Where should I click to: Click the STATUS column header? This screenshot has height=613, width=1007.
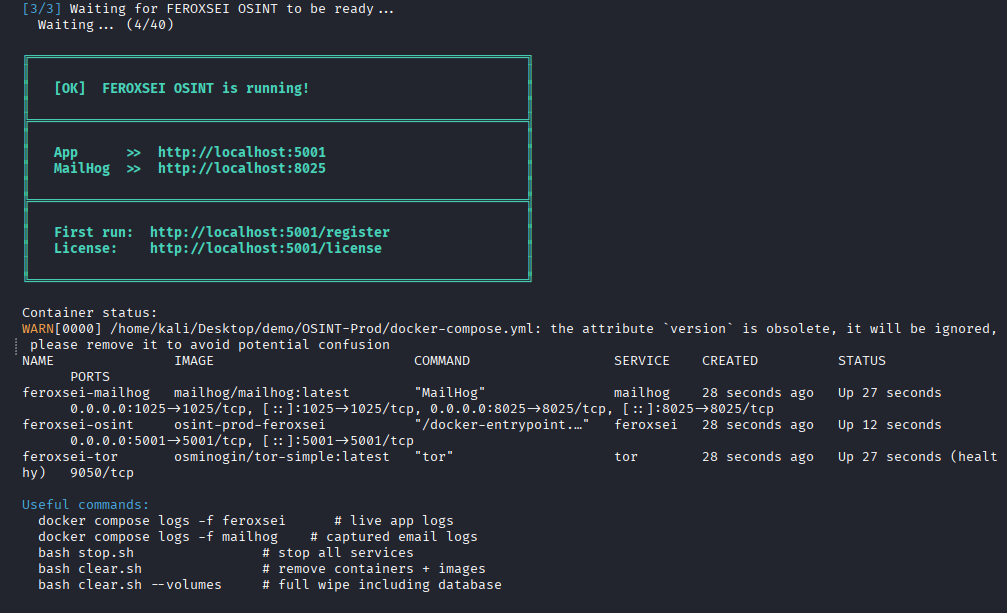tap(861, 361)
